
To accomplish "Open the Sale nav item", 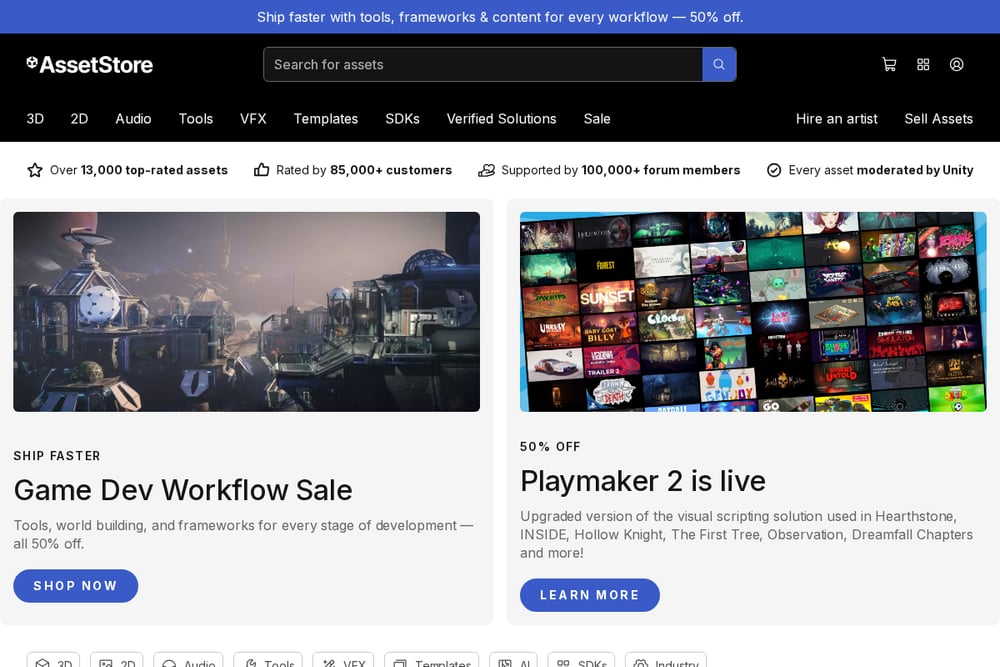I will [597, 119].
